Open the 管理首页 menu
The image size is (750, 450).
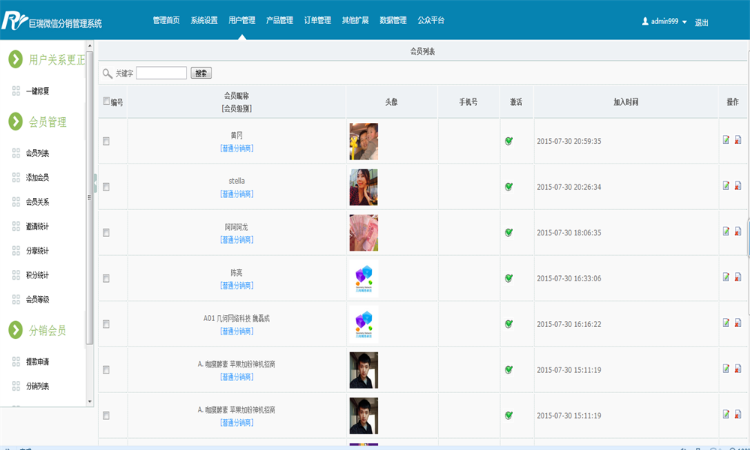click(166, 20)
